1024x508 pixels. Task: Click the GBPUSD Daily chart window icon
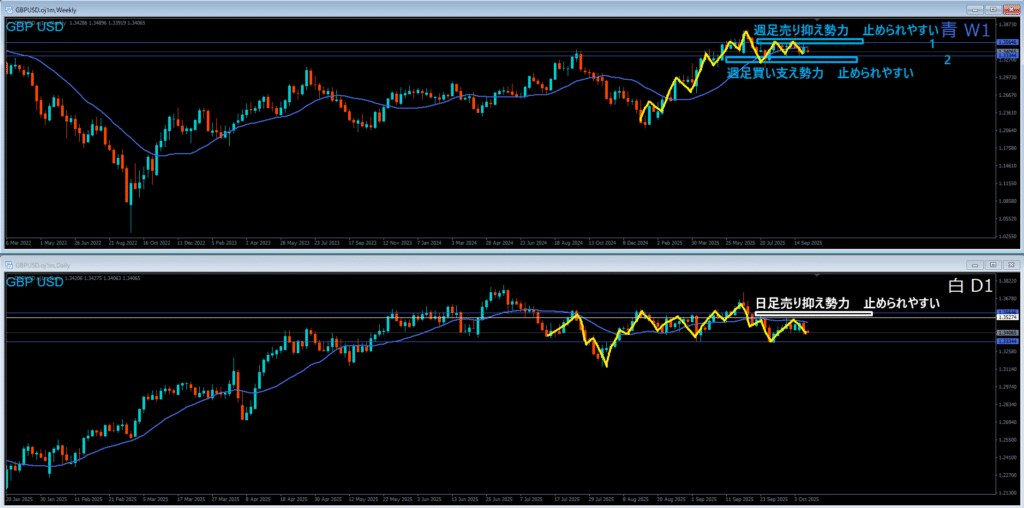click(9, 265)
